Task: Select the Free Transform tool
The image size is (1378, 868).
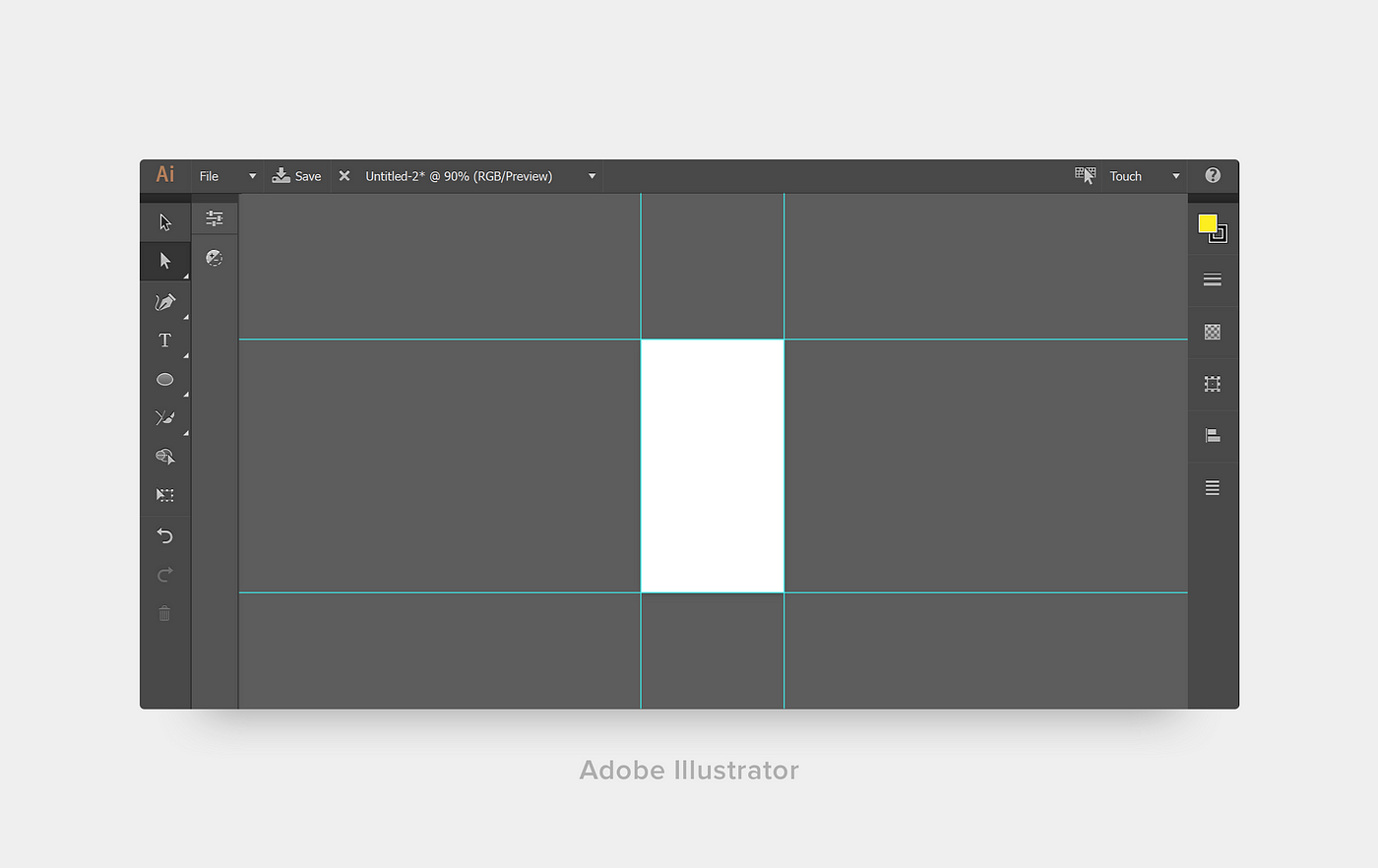Action: point(164,495)
